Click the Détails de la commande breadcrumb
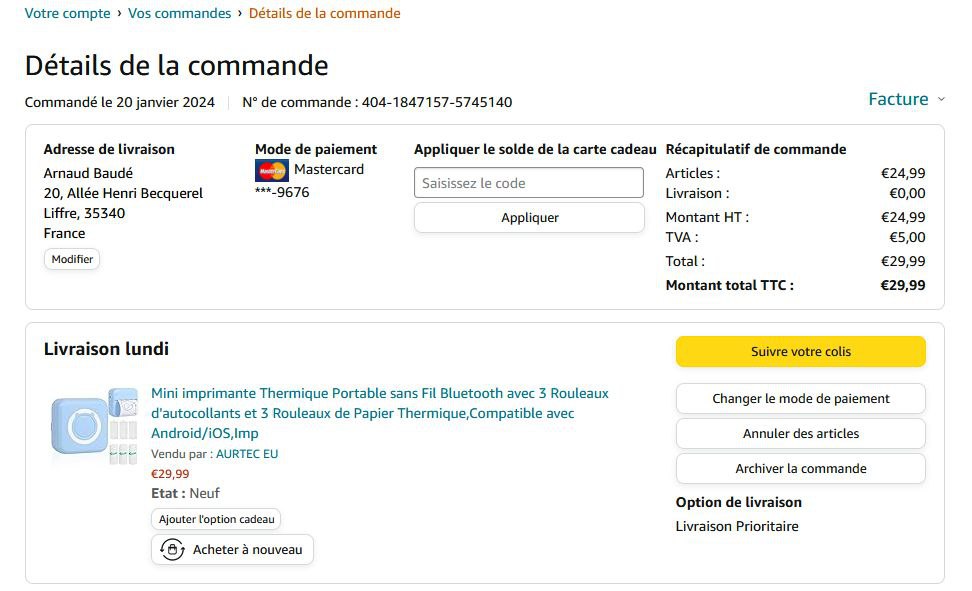Viewport: 972px width, 591px height. tap(324, 14)
